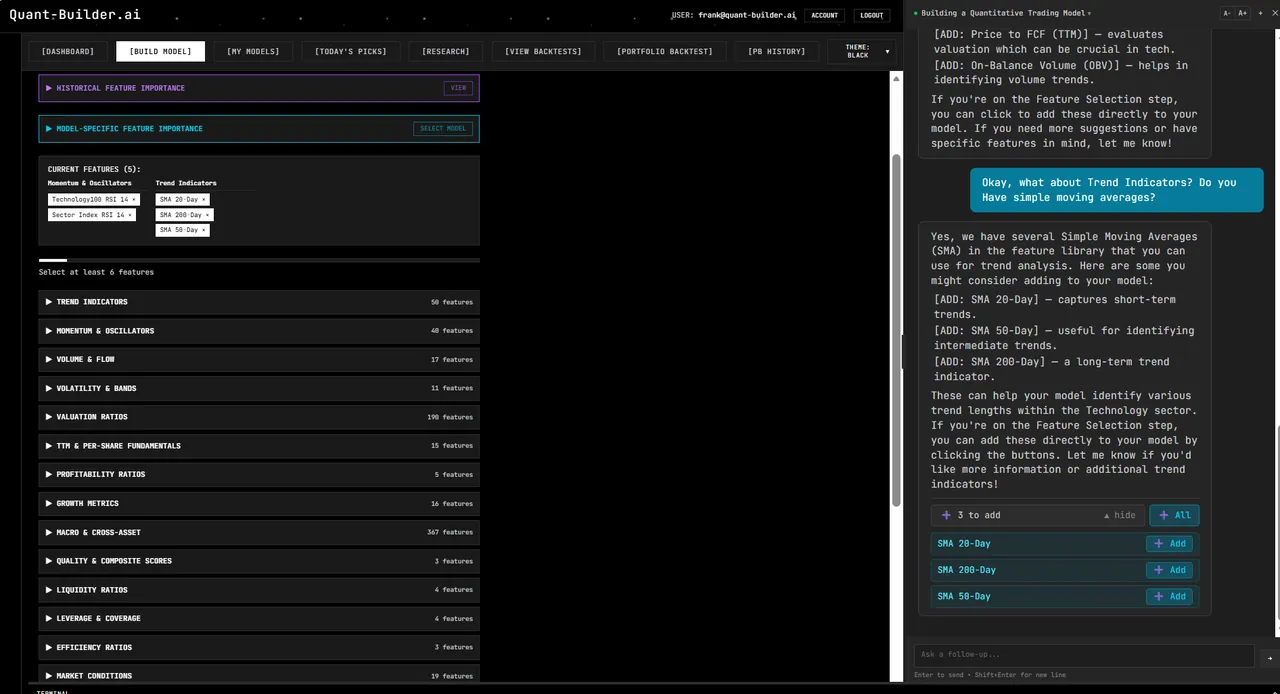Viewport: 1280px width, 694px height.
Task: Click Select Model button
Action: pyautogui.click(x=443, y=129)
